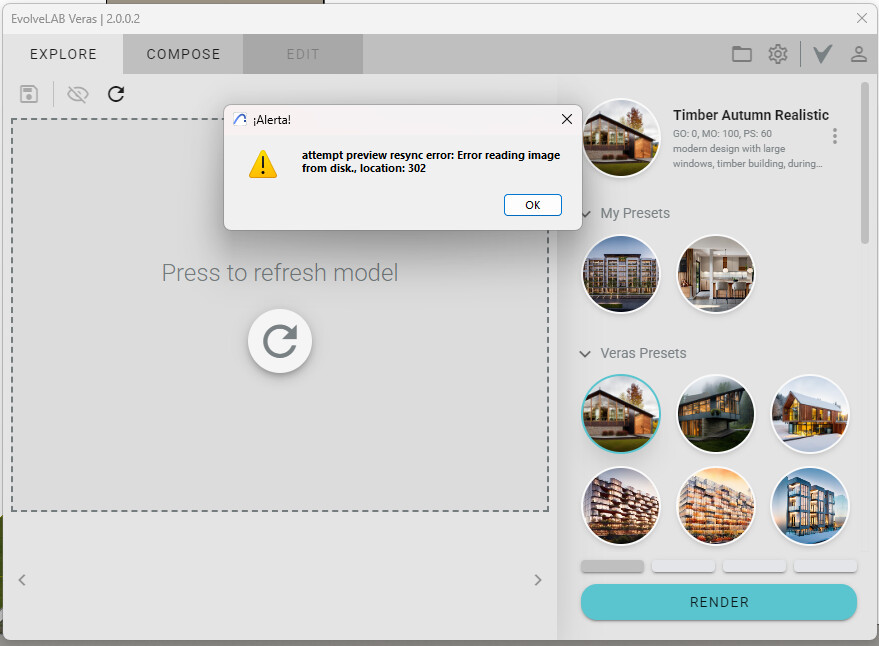Click the Veras checkmark logo icon
Image resolution: width=879 pixels, height=646 pixels.
tap(822, 54)
